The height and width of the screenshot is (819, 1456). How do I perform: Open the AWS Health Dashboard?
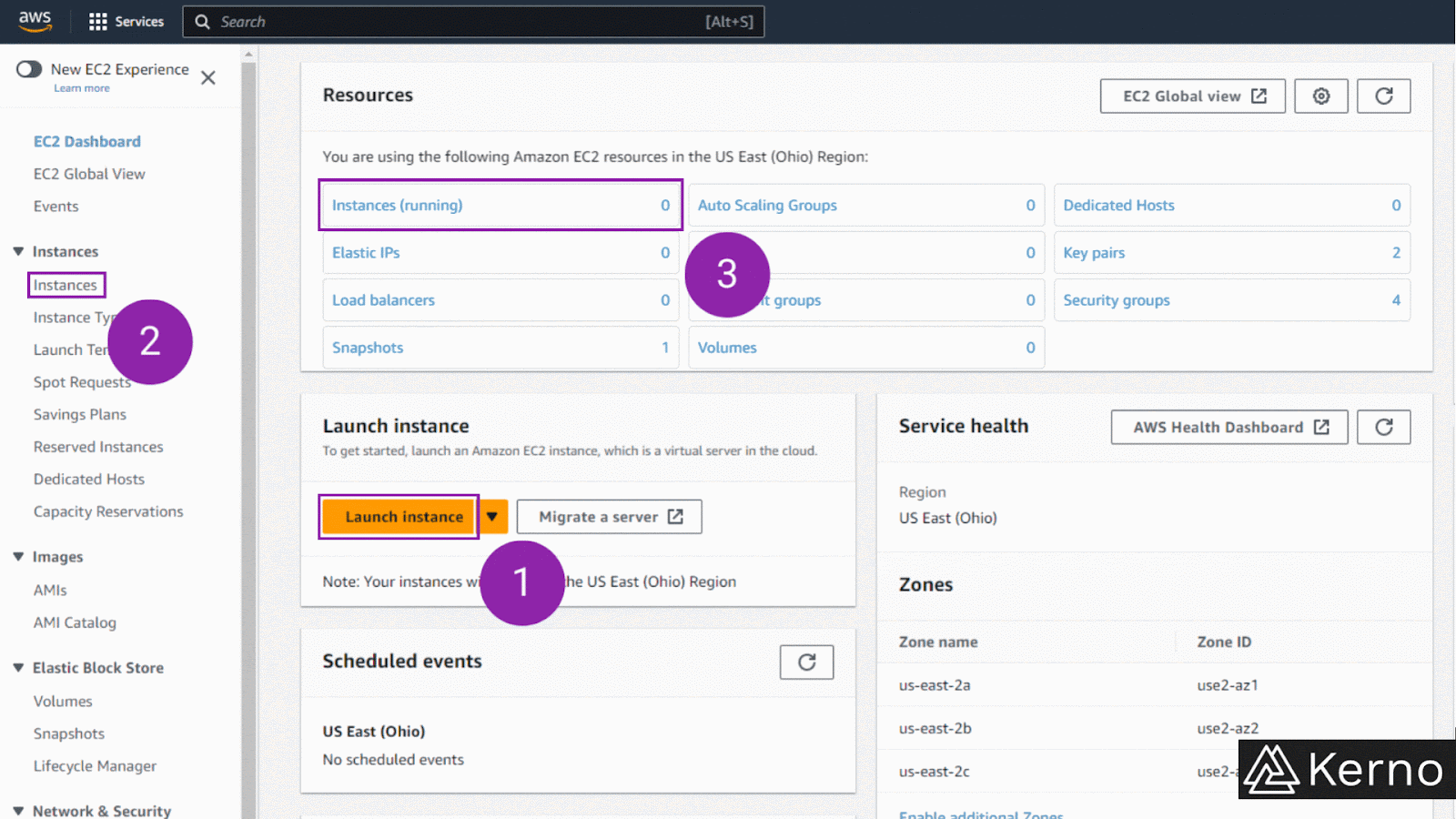(x=1228, y=427)
